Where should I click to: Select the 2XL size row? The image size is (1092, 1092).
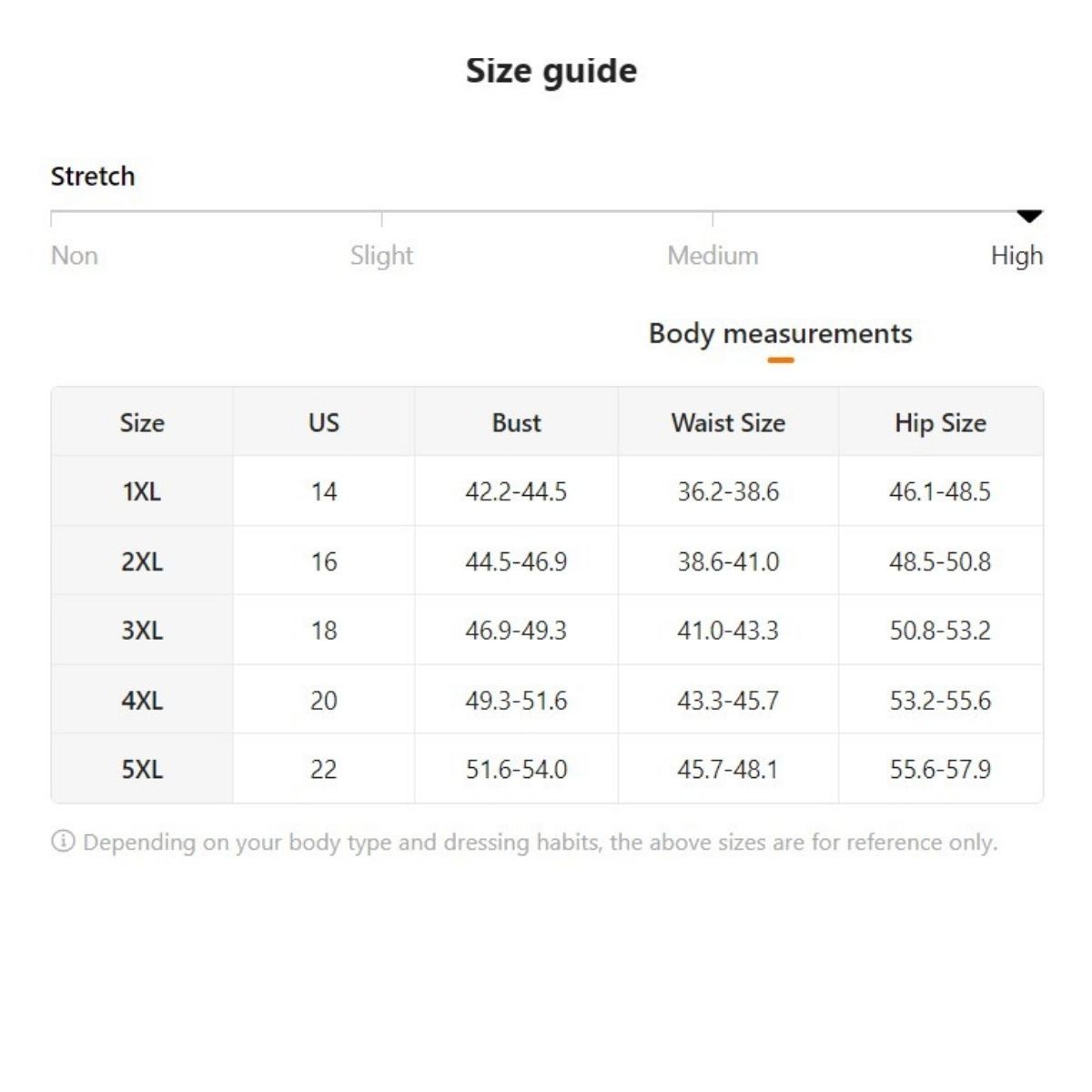coord(142,561)
